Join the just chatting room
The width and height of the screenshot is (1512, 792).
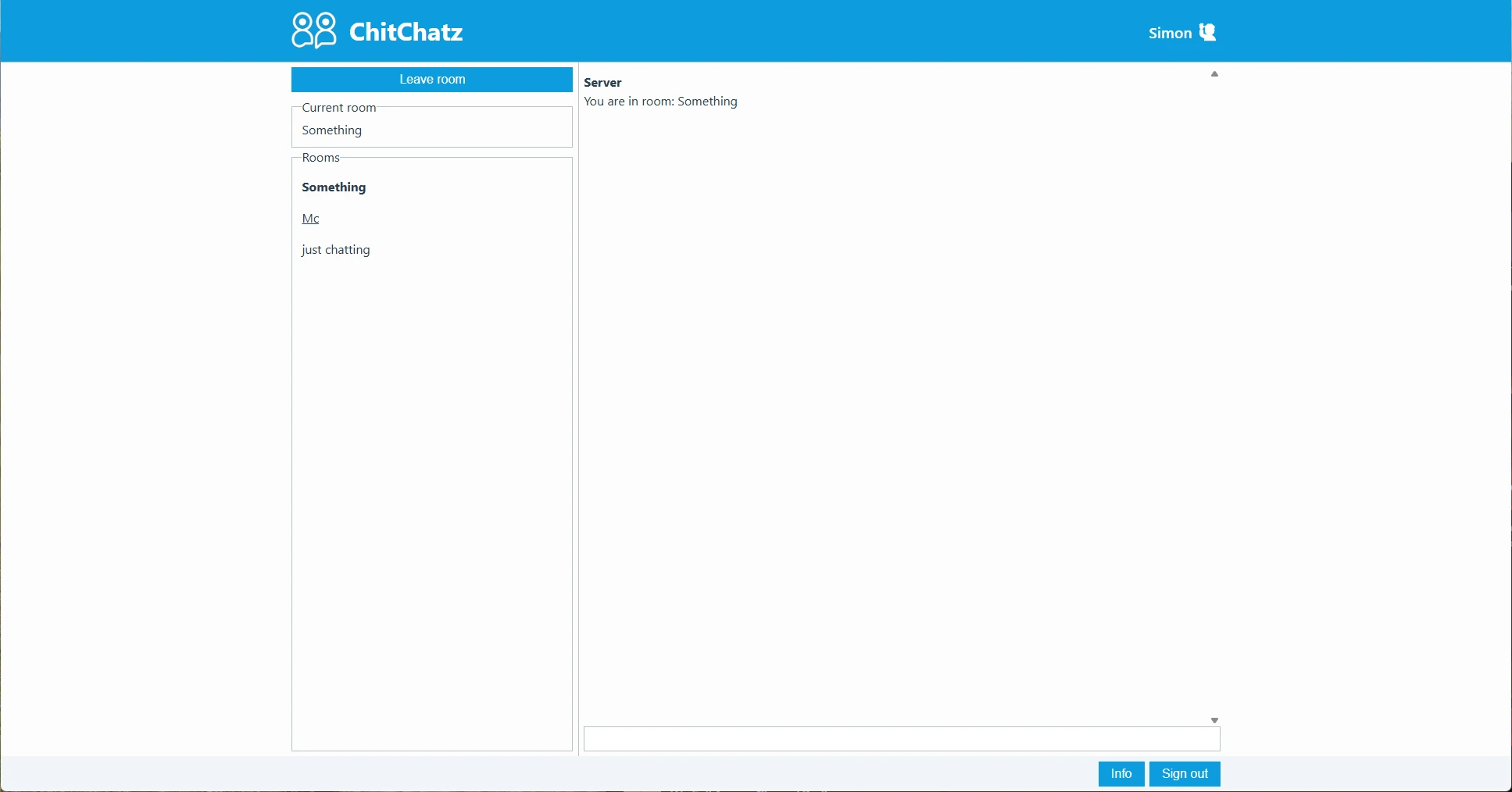336,250
